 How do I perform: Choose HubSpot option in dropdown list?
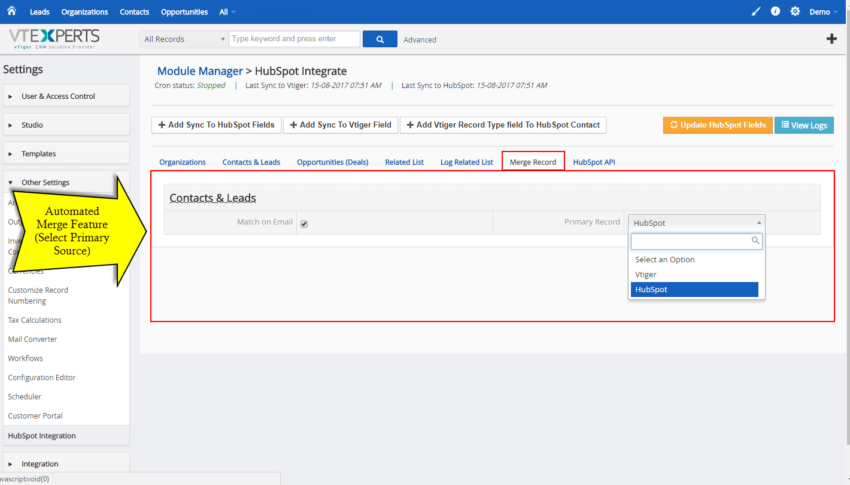click(x=694, y=289)
